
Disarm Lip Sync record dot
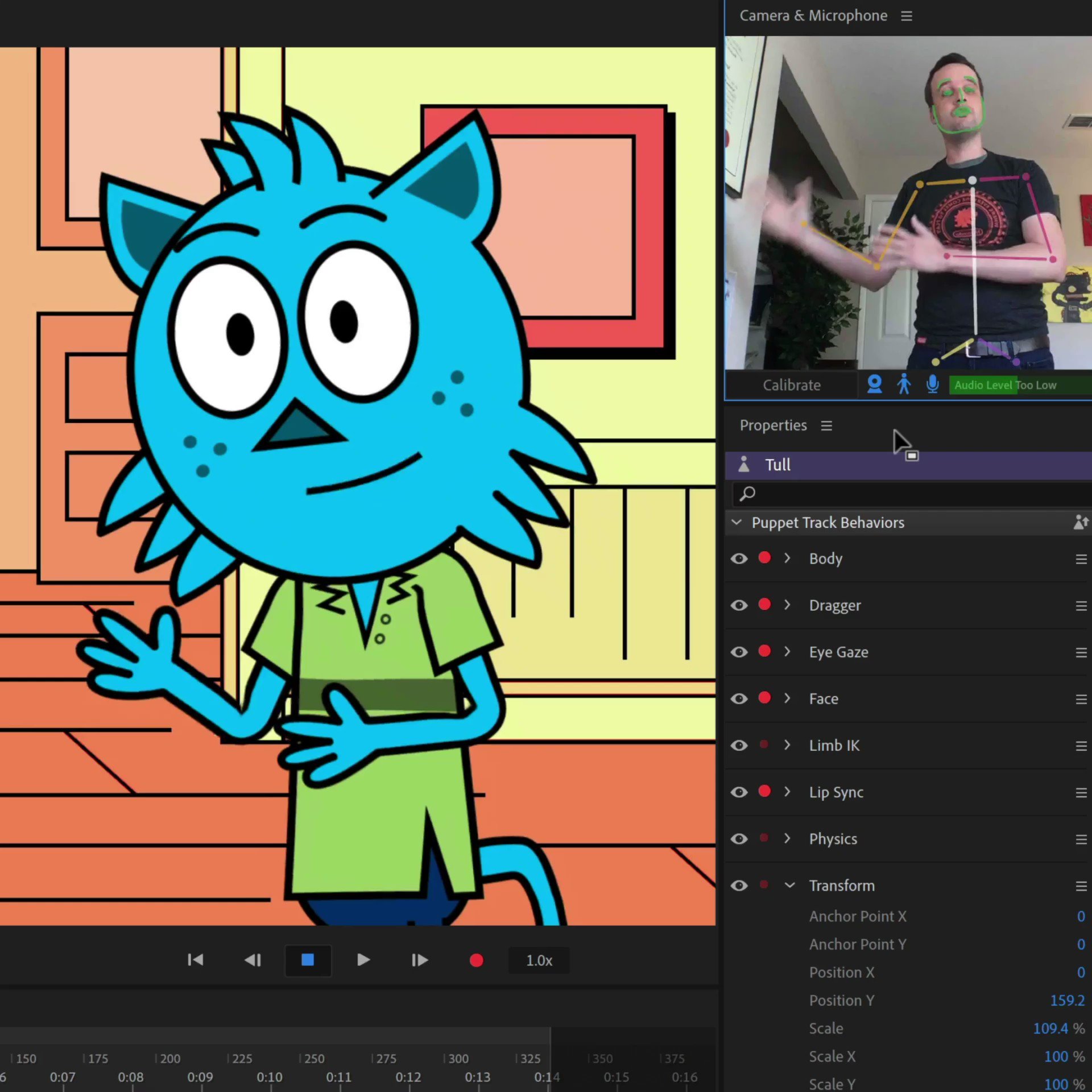click(x=764, y=791)
